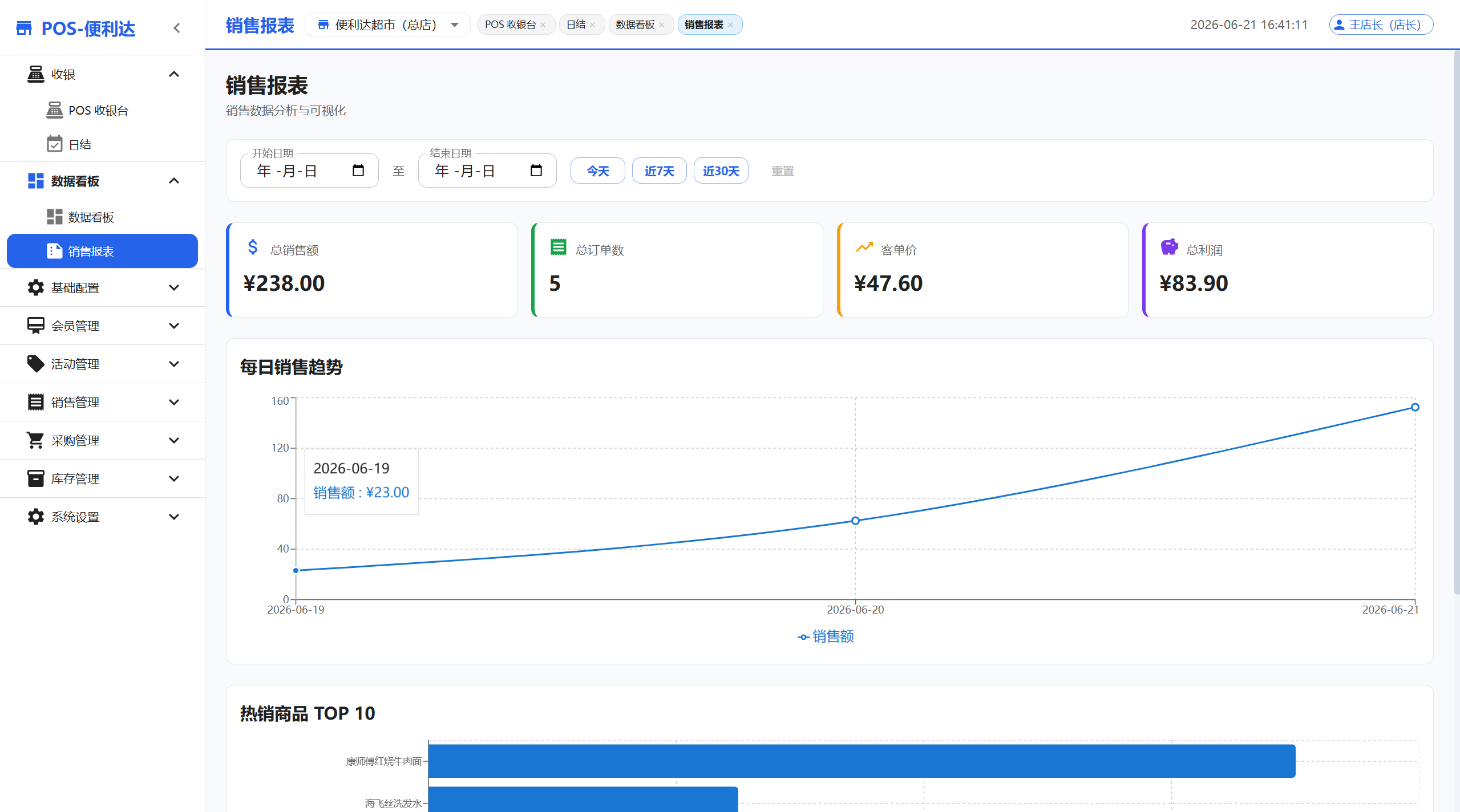Click the 海飞丝洗发水 bar in TOP 10
The height and width of the screenshot is (812, 1460).
583,799
